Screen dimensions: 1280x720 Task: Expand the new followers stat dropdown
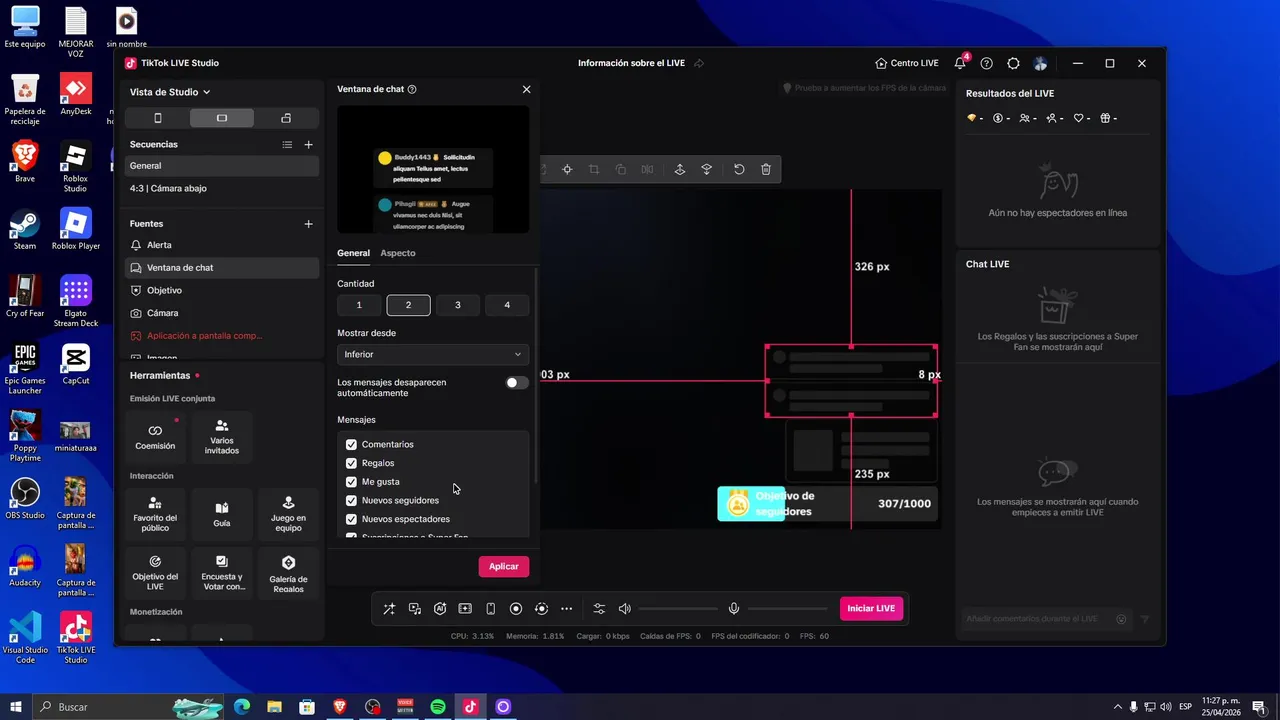(1055, 118)
